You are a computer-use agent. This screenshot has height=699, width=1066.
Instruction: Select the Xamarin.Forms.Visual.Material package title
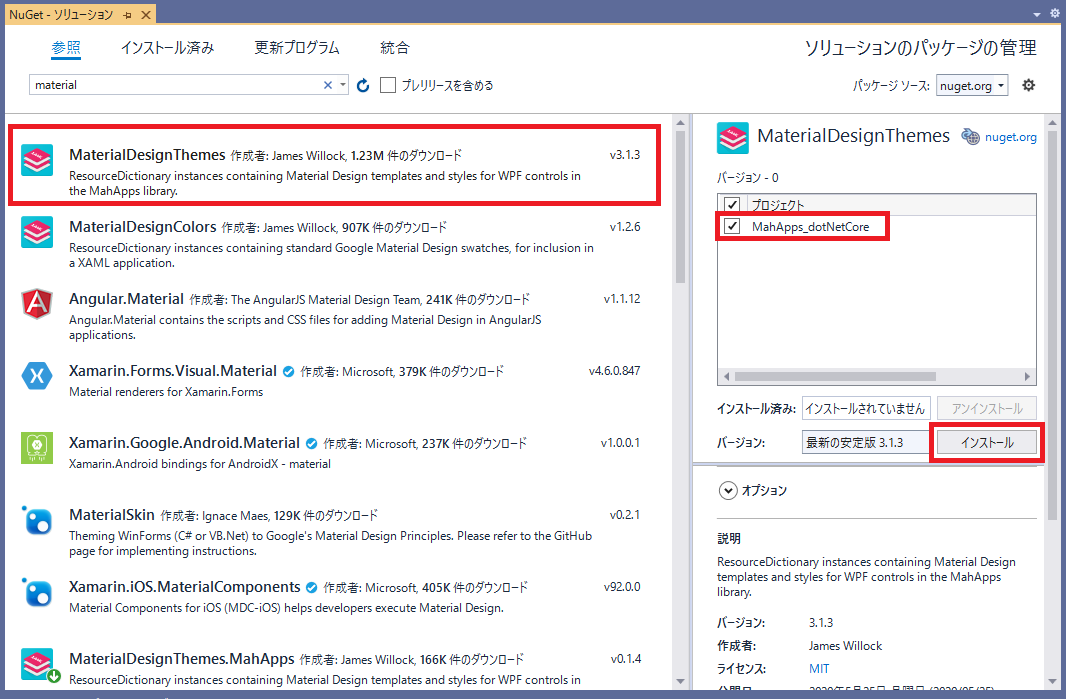173,371
